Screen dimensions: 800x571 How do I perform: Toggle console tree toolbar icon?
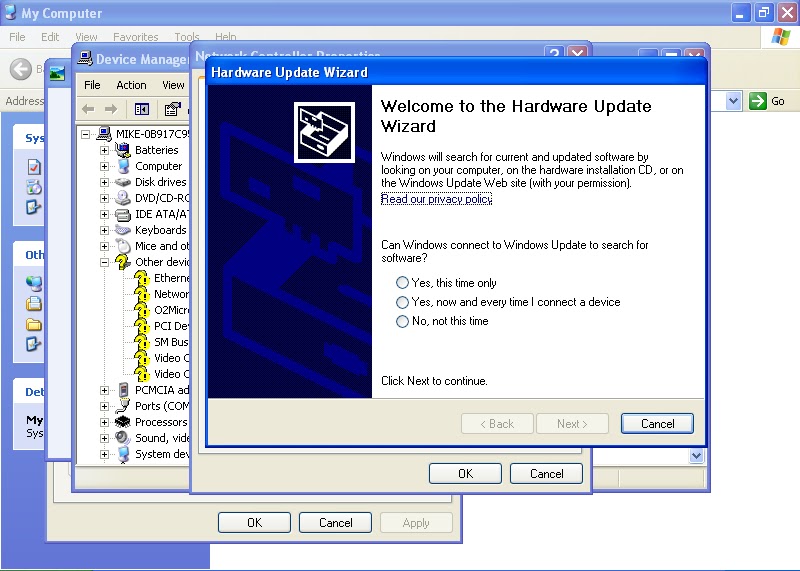pyautogui.click(x=142, y=109)
